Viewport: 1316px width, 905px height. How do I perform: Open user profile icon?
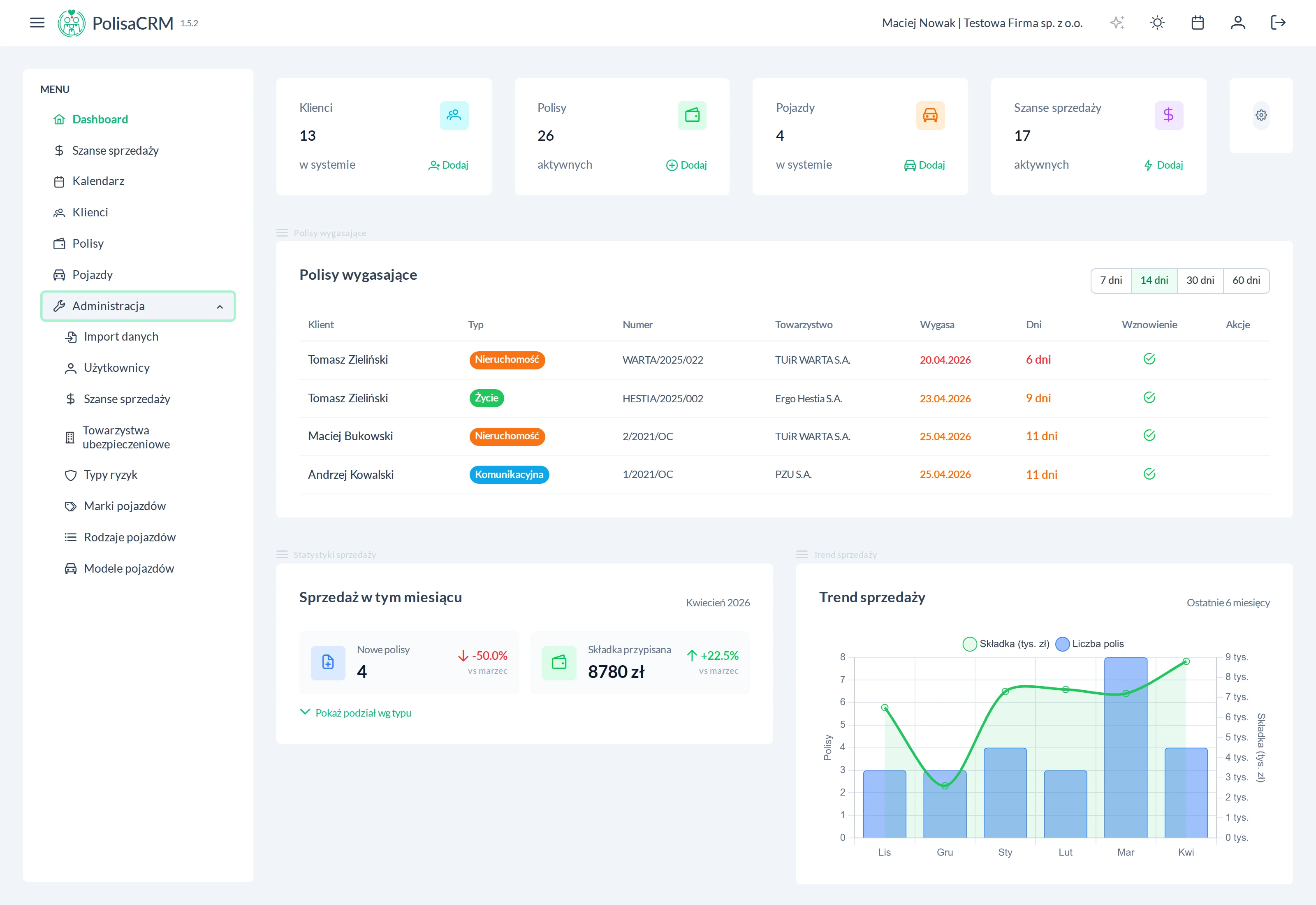pos(1237,23)
